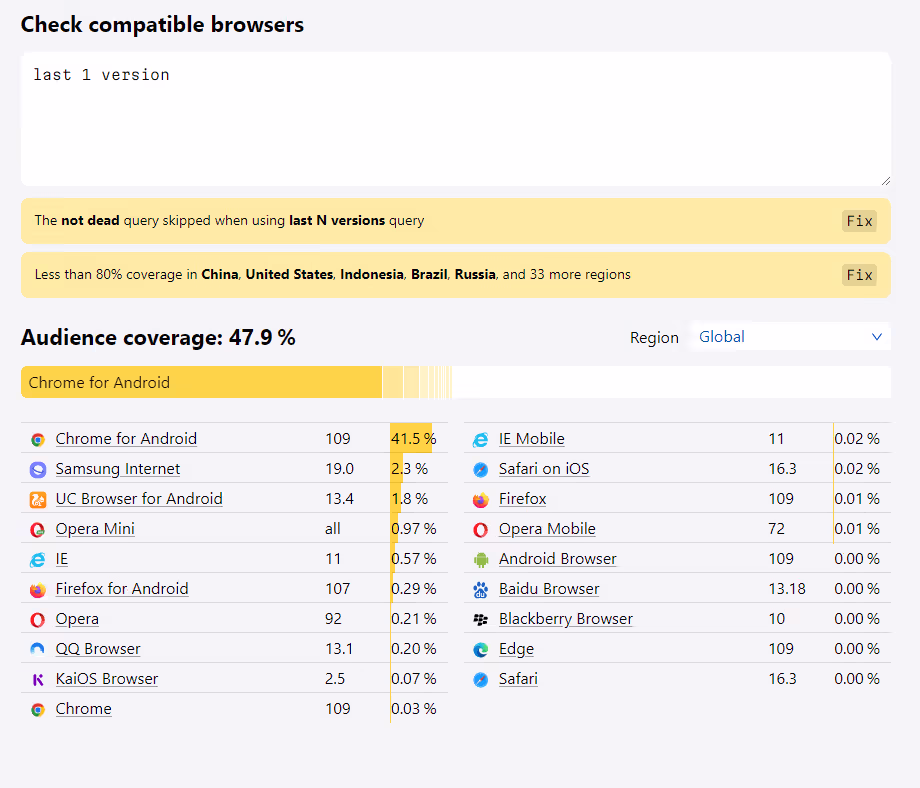
Task: Open the Opera Mobile link
Action: tap(547, 529)
